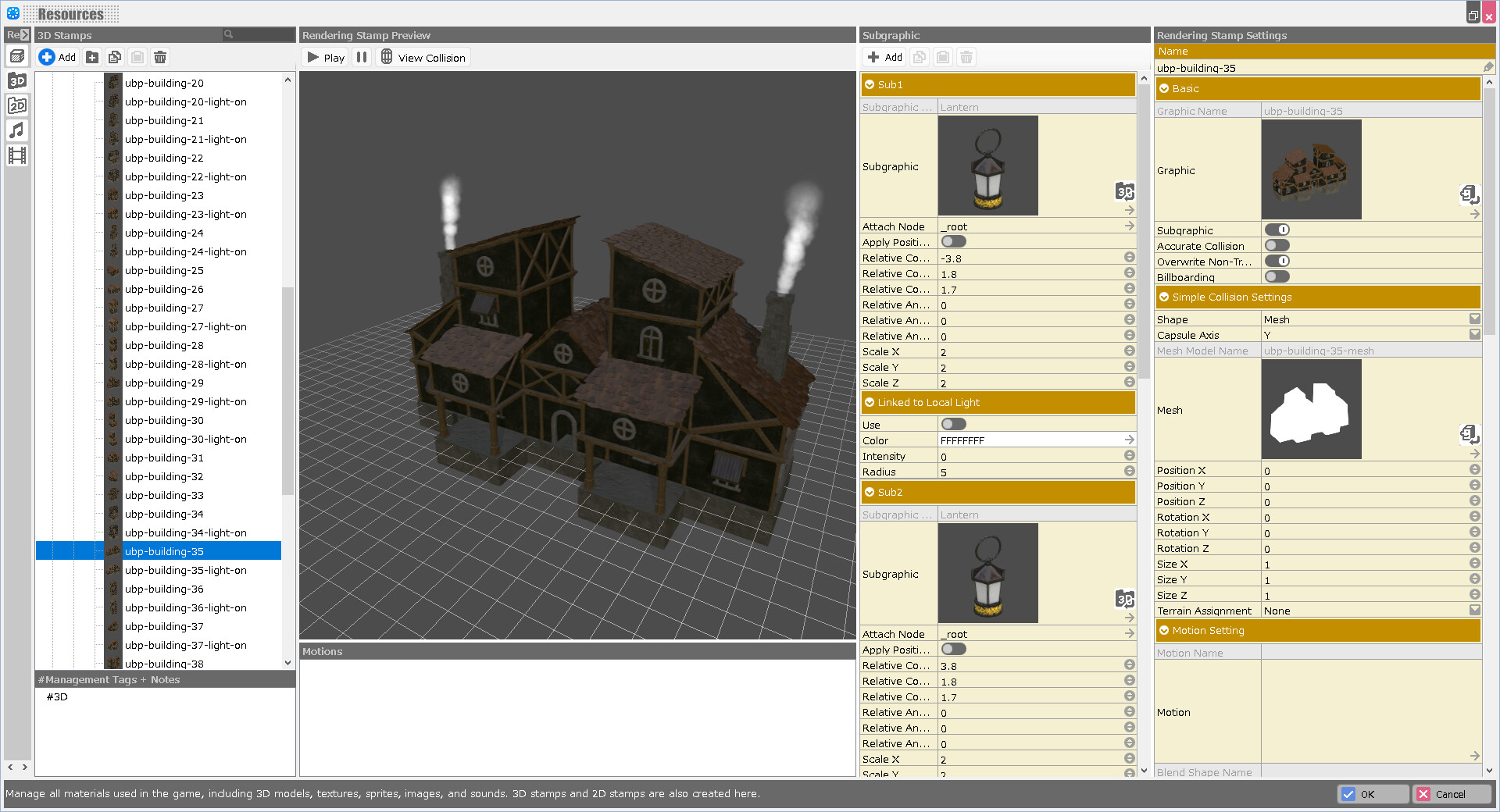Open the film strip animation category icon
Screen dimensions: 1500x812
[x=16, y=155]
